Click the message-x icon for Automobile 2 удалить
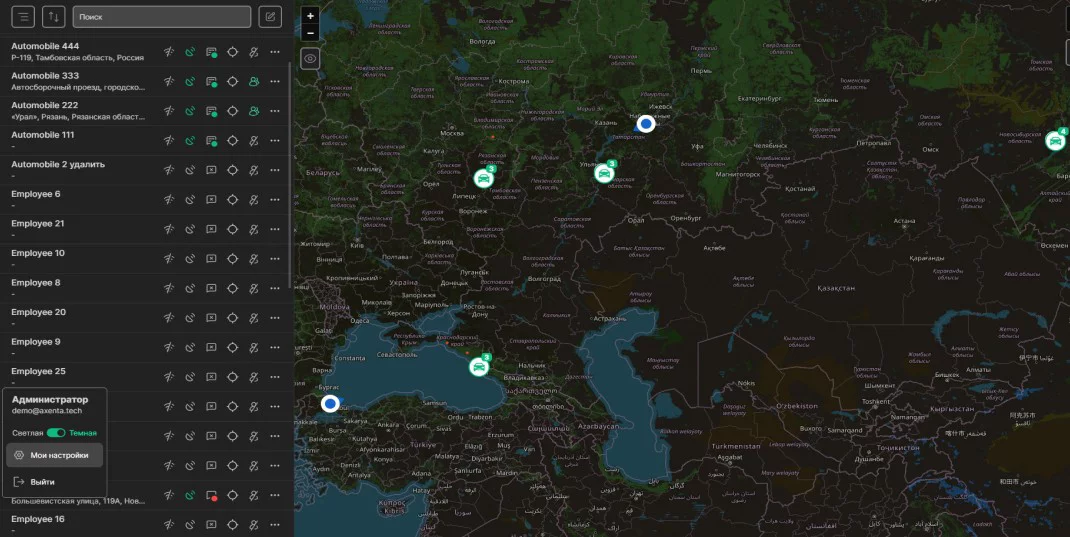The height and width of the screenshot is (537, 1070). tap(212, 170)
